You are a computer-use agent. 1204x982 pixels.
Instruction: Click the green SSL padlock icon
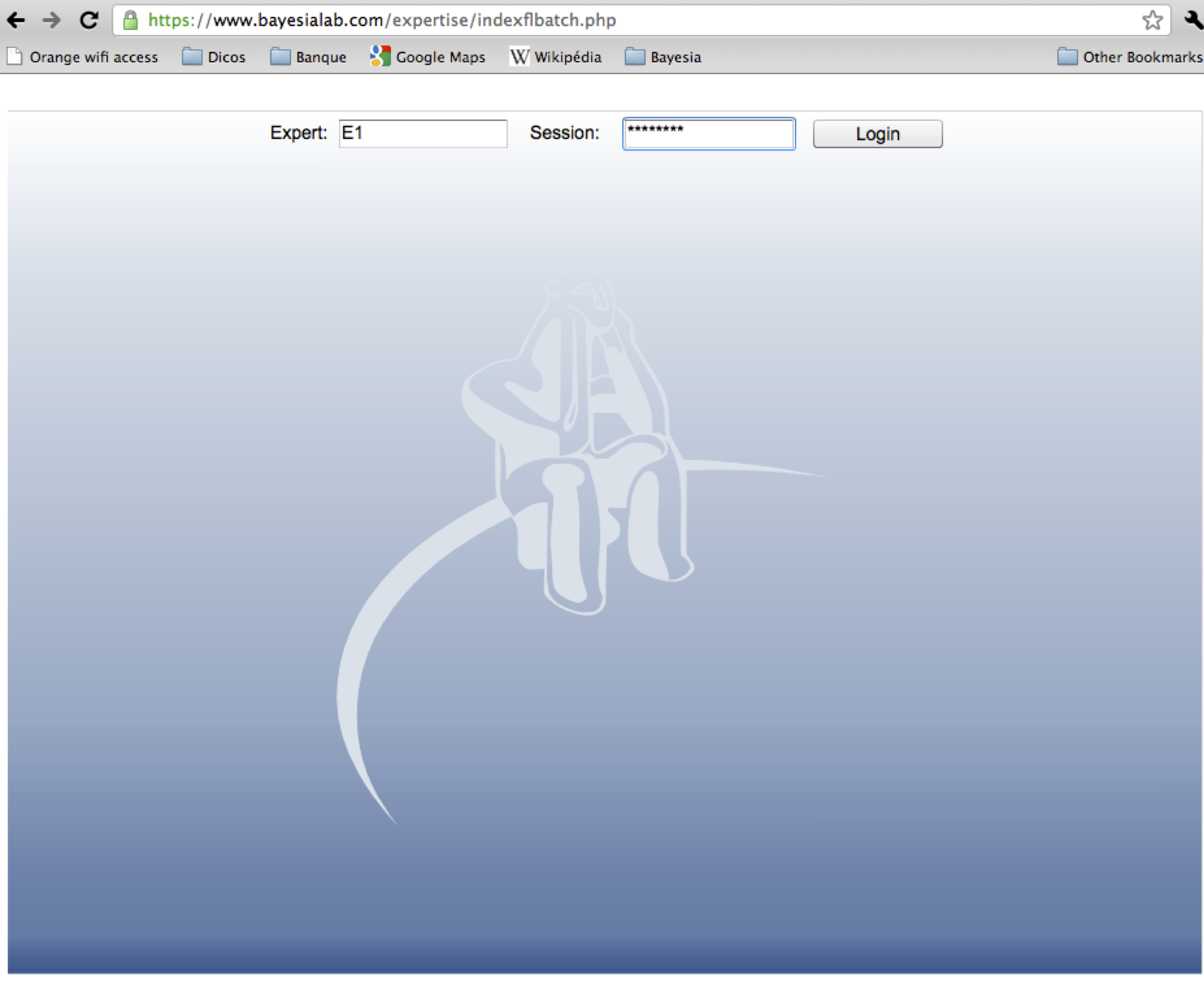tap(130, 21)
